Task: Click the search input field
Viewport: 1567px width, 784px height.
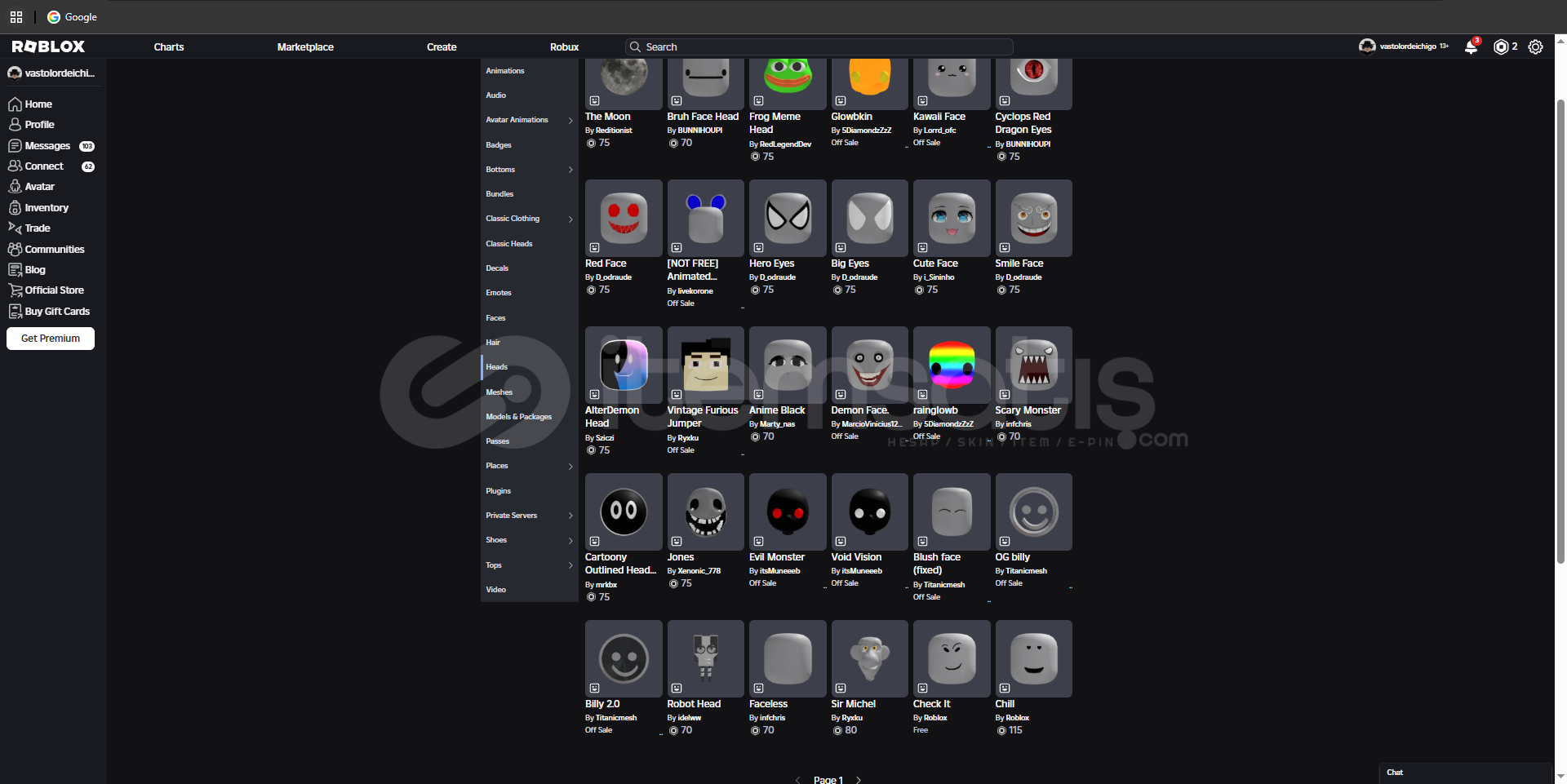Action: [819, 47]
